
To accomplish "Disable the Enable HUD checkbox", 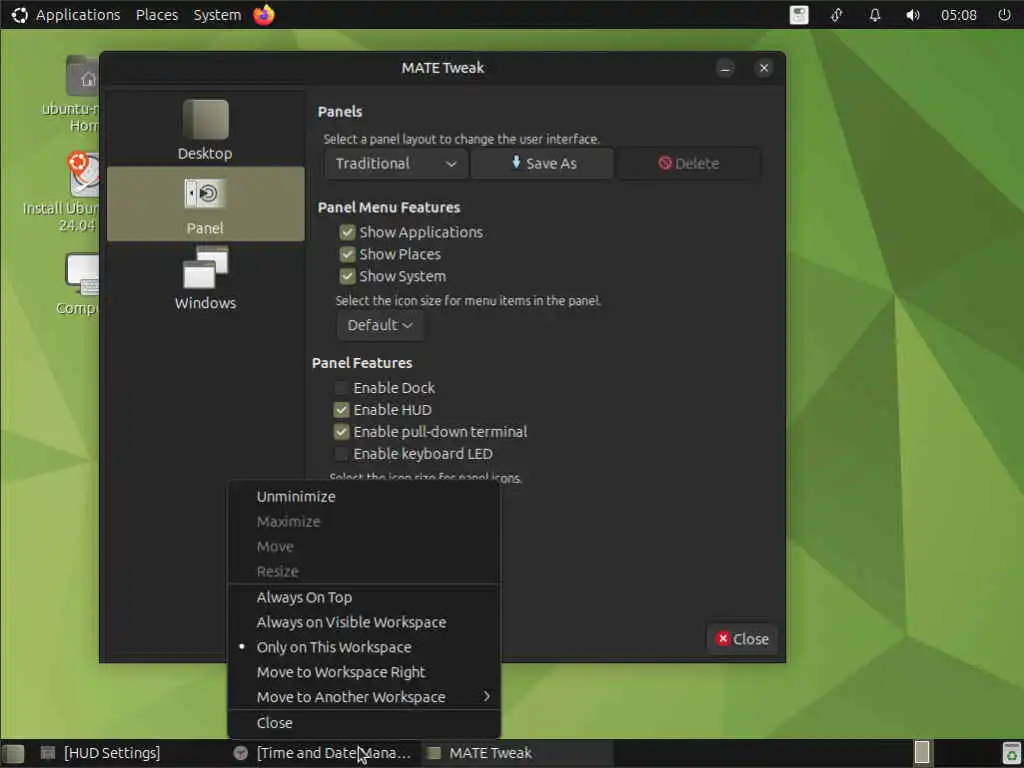I will click(x=341, y=410).
